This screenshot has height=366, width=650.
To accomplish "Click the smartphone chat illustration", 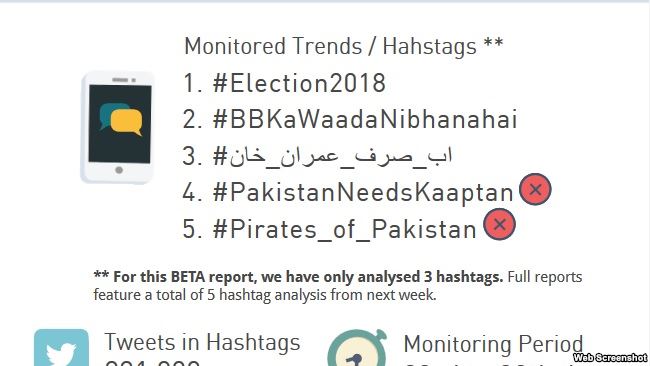I will coord(118,127).
